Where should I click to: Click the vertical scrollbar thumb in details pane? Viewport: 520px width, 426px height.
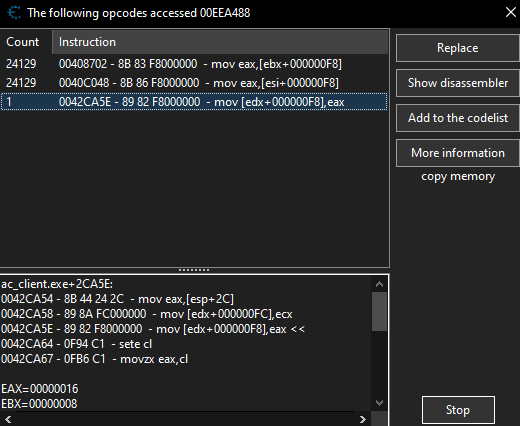(379, 312)
